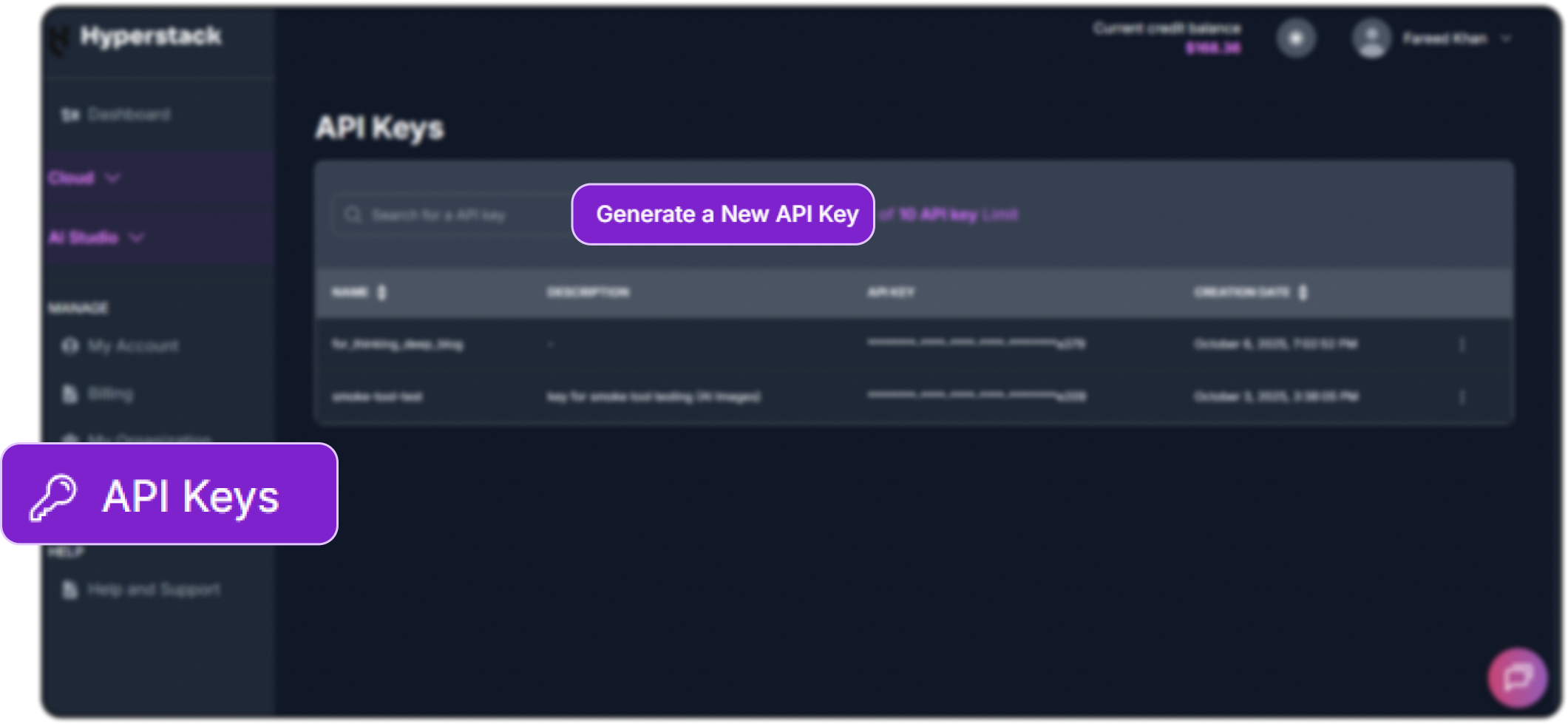
Task: Sort the table by NAME column
Action: pyautogui.click(x=380, y=292)
